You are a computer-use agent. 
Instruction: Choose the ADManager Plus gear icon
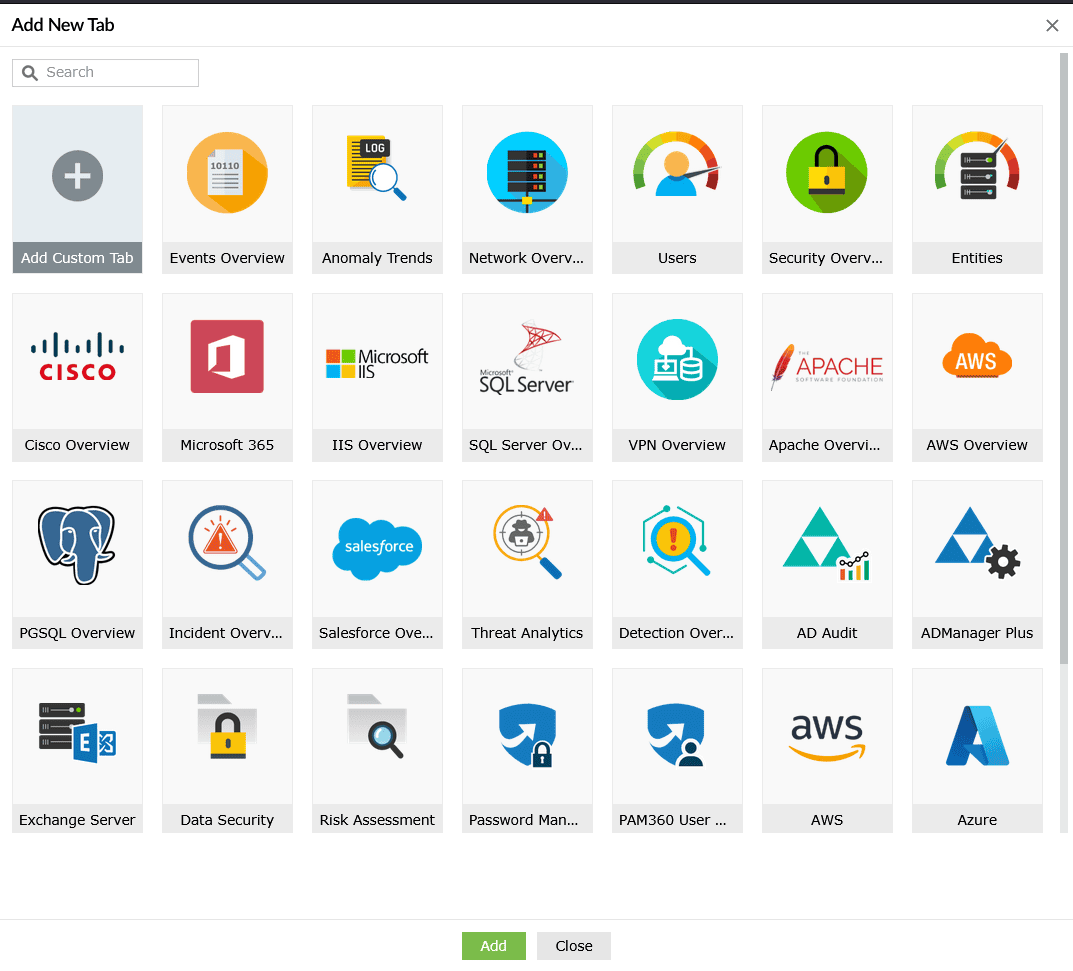(x=977, y=543)
